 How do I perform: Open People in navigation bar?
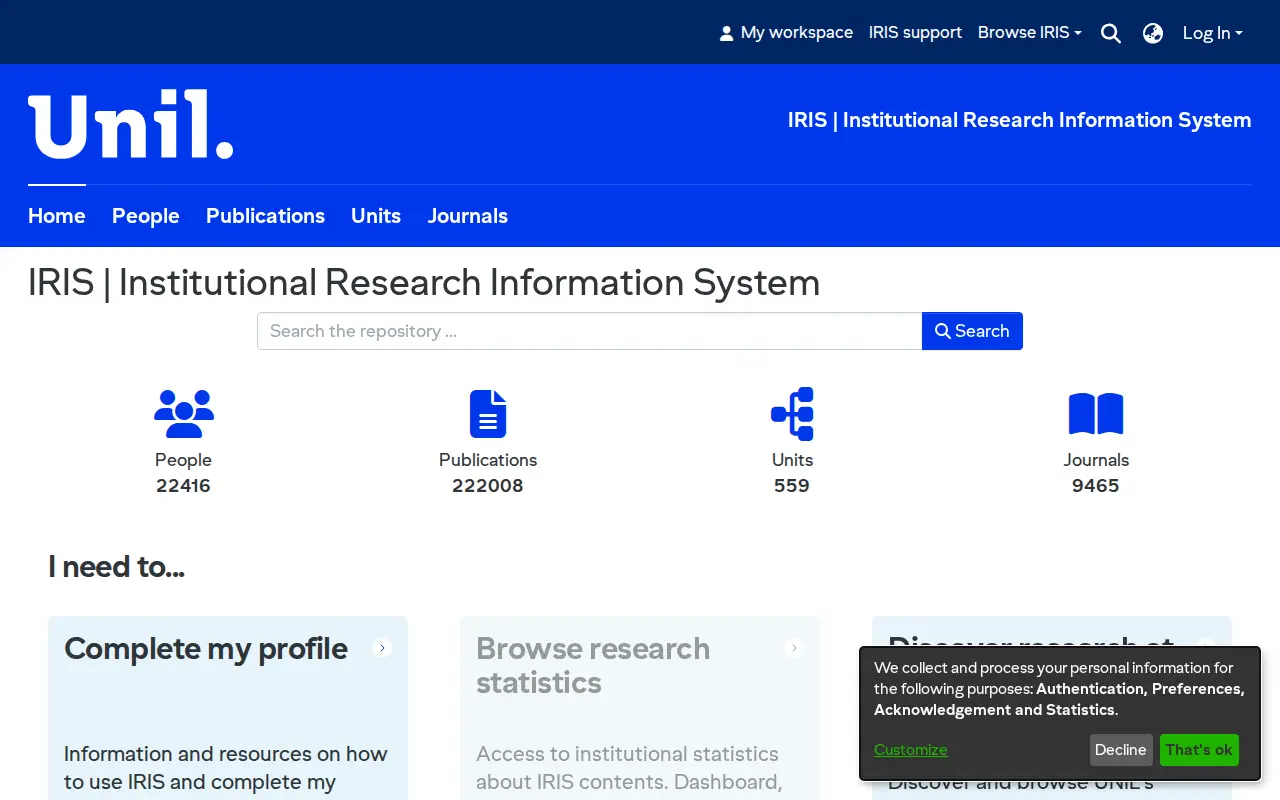pyautogui.click(x=146, y=216)
